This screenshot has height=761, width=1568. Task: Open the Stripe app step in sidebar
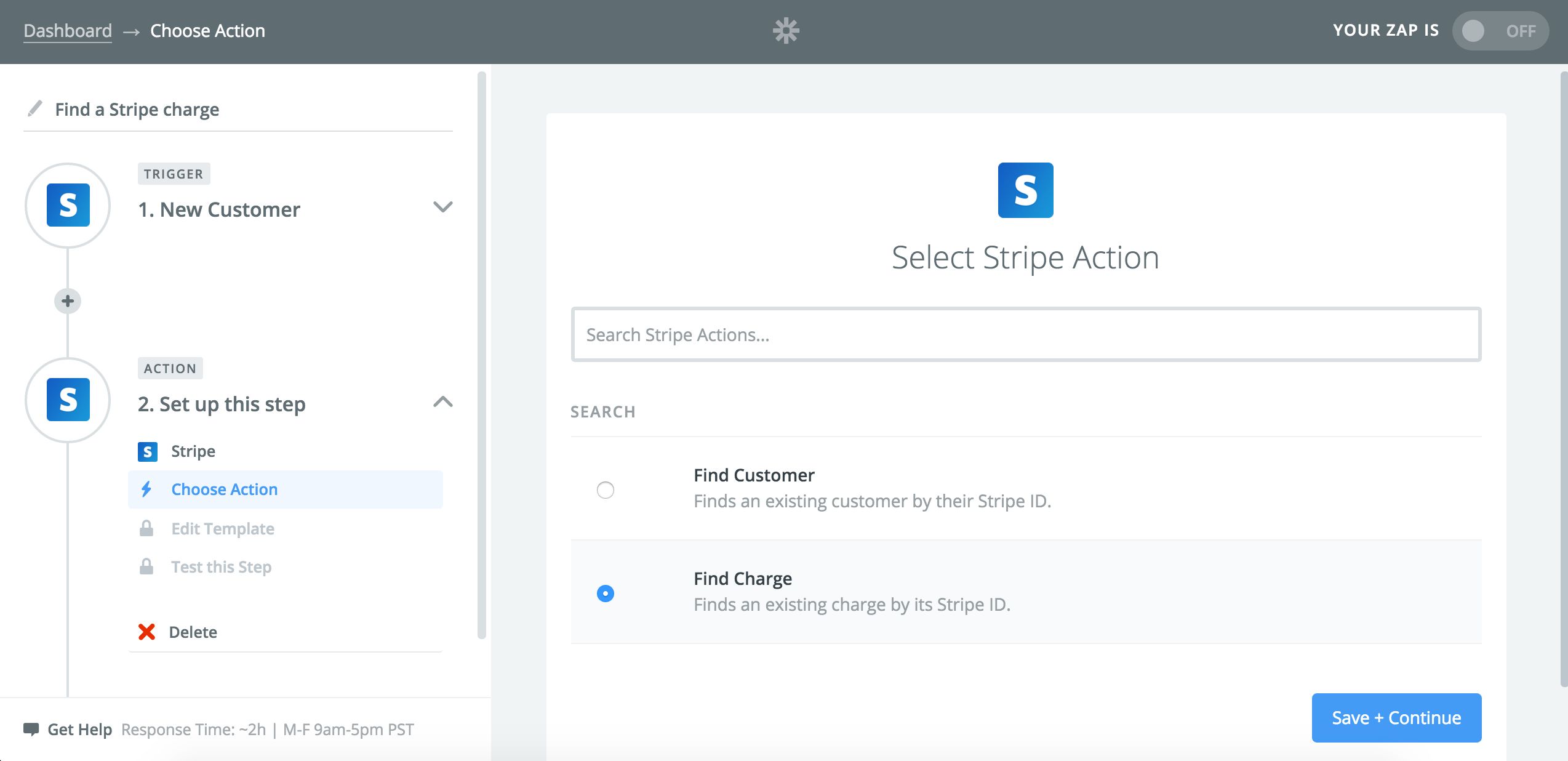pyautogui.click(x=286, y=452)
